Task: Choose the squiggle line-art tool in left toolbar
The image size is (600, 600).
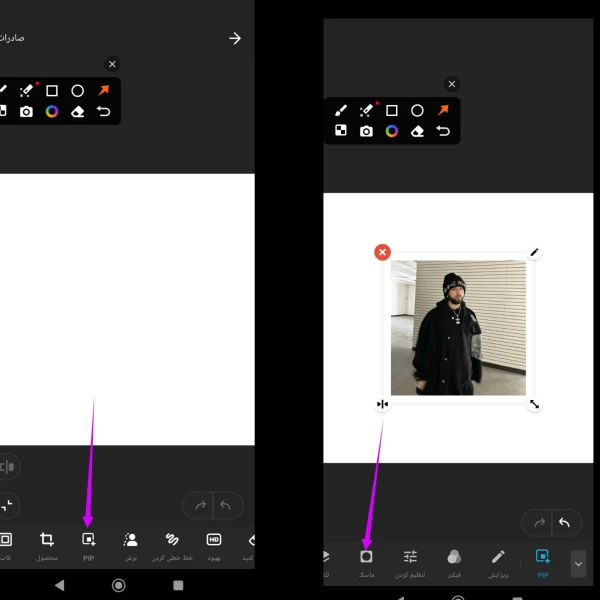Action: (x=172, y=546)
